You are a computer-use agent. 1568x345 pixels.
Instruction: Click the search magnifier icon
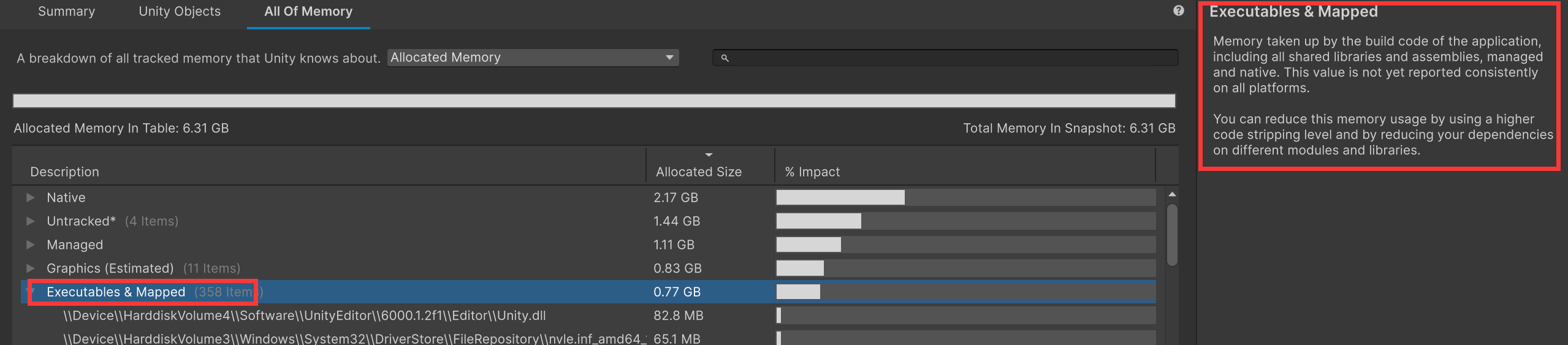click(725, 58)
